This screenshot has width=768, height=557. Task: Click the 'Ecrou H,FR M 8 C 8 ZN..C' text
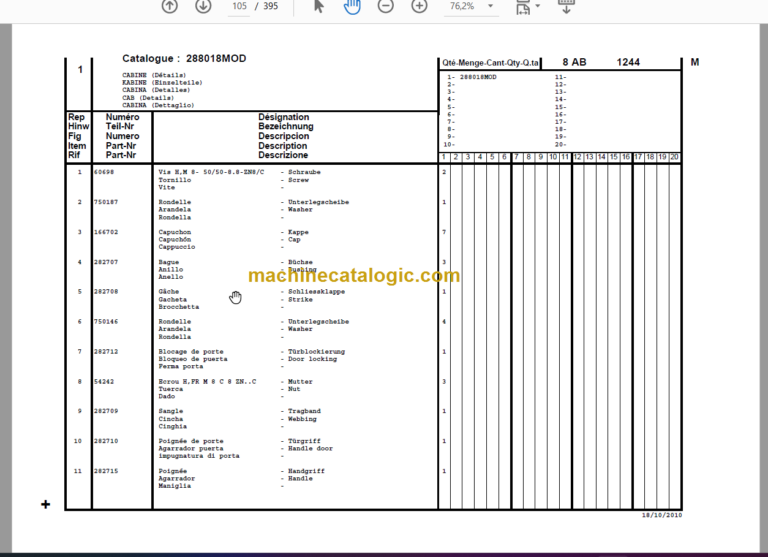207,381
